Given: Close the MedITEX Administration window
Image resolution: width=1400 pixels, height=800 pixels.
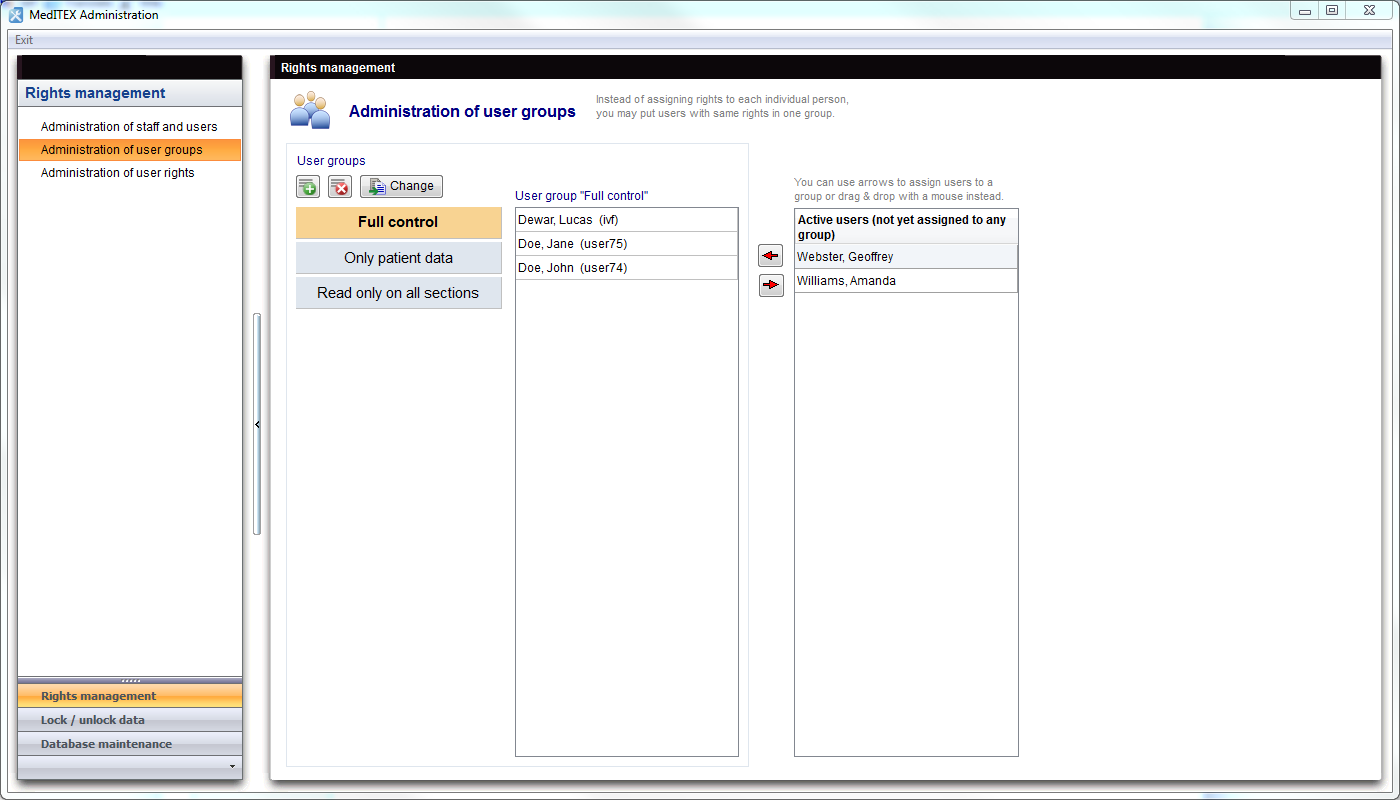Looking at the screenshot, I should pos(1369,11).
